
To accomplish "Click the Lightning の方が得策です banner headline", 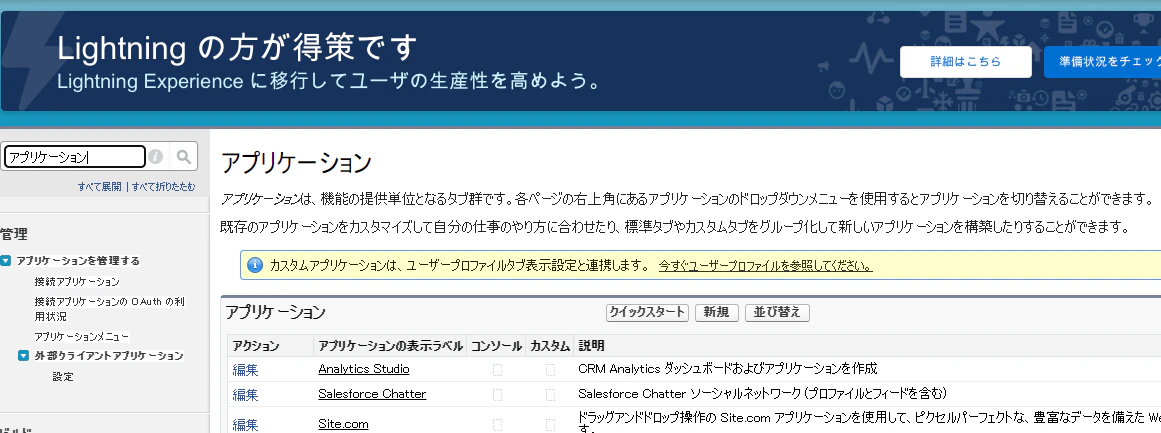I will point(237,50).
